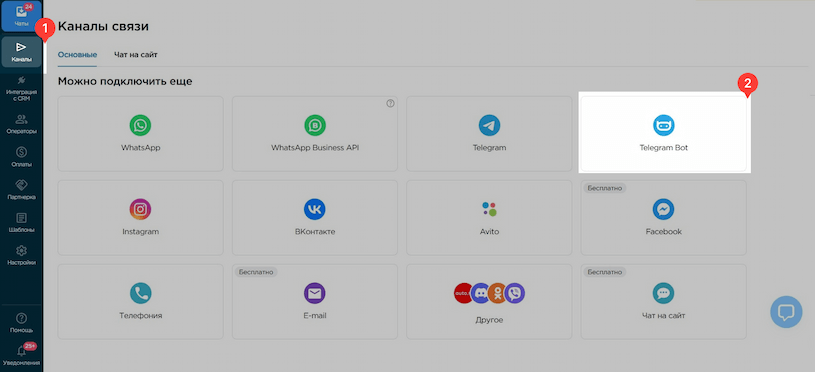Click the Чат на сайт card icon
The height and width of the screenshot is (372, 815).
(664, 294)
